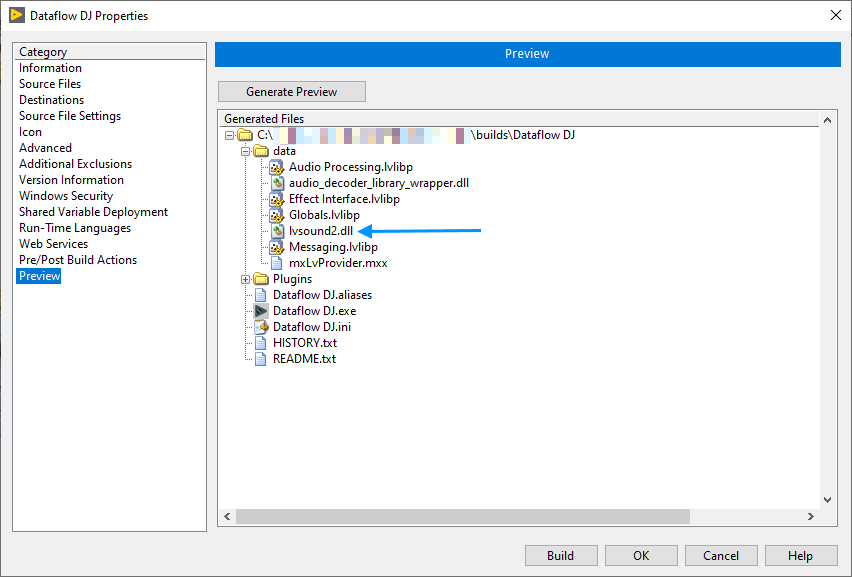The image size is (852, 577).
Task: Select the Audio Processing.lvlibp row text
Action: 351,167
